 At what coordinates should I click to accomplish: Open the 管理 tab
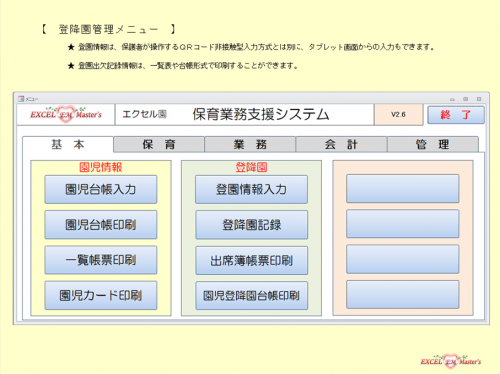(x=433, y=144)
